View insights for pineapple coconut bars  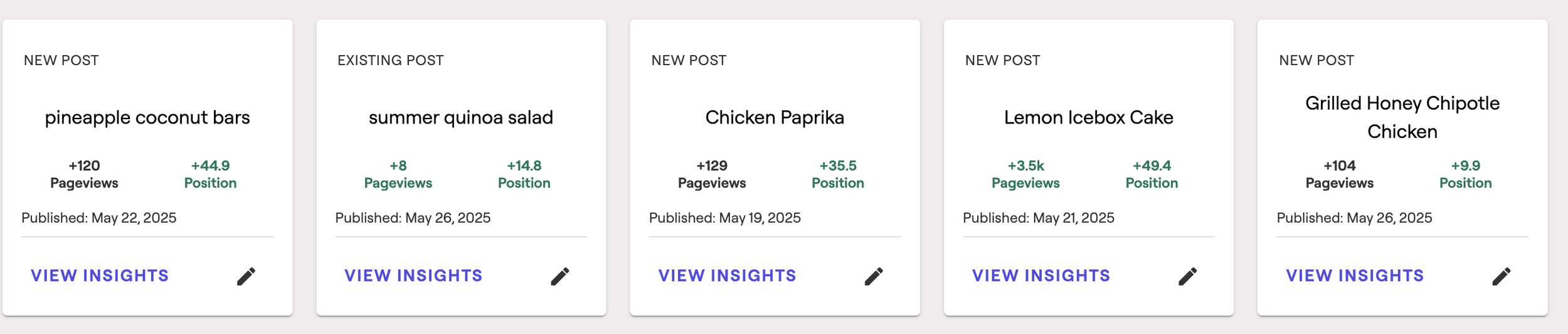click(100, 276)
